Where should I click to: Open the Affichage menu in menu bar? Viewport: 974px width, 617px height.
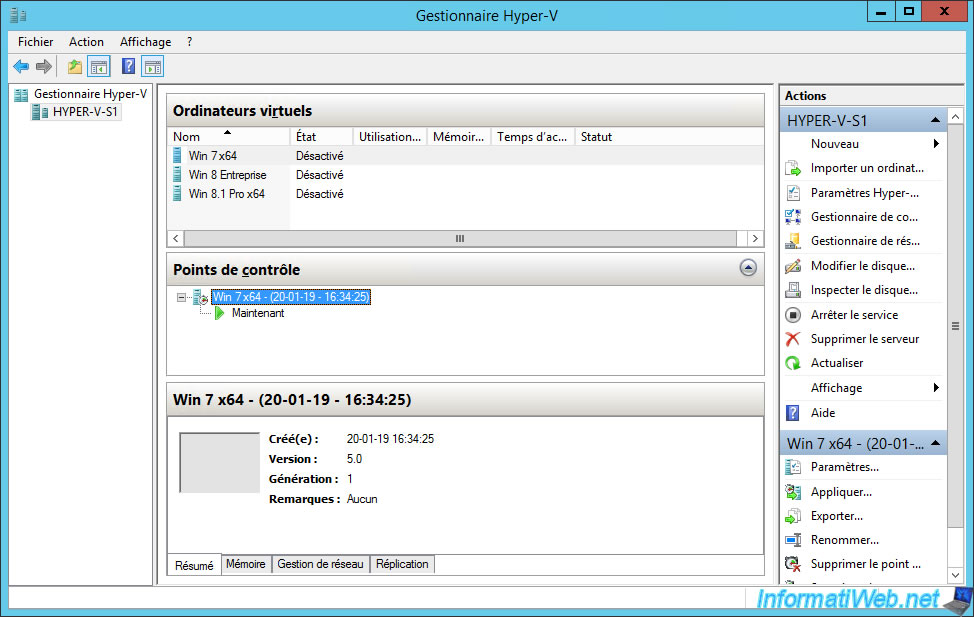[x=145, y=42]
